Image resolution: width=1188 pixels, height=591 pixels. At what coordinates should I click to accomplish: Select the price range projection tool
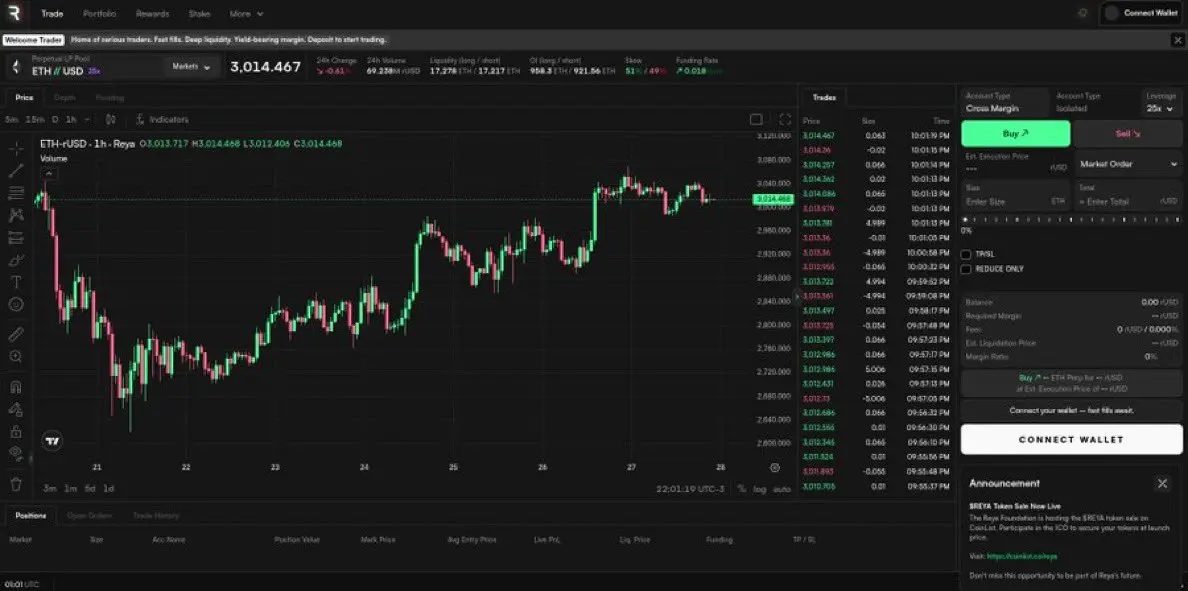point(15,237)
